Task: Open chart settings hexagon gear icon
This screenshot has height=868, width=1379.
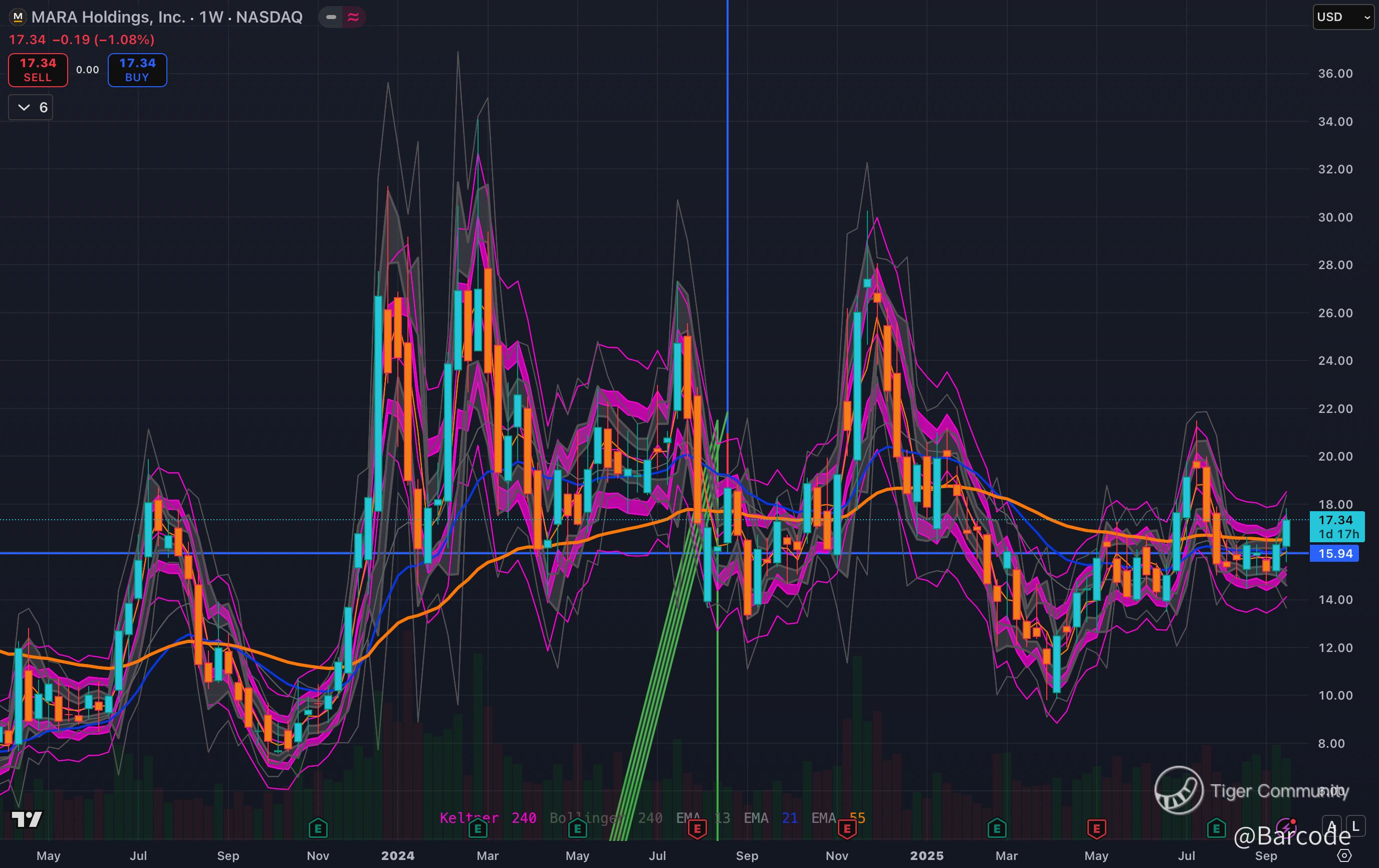Action: [1344, 855]
